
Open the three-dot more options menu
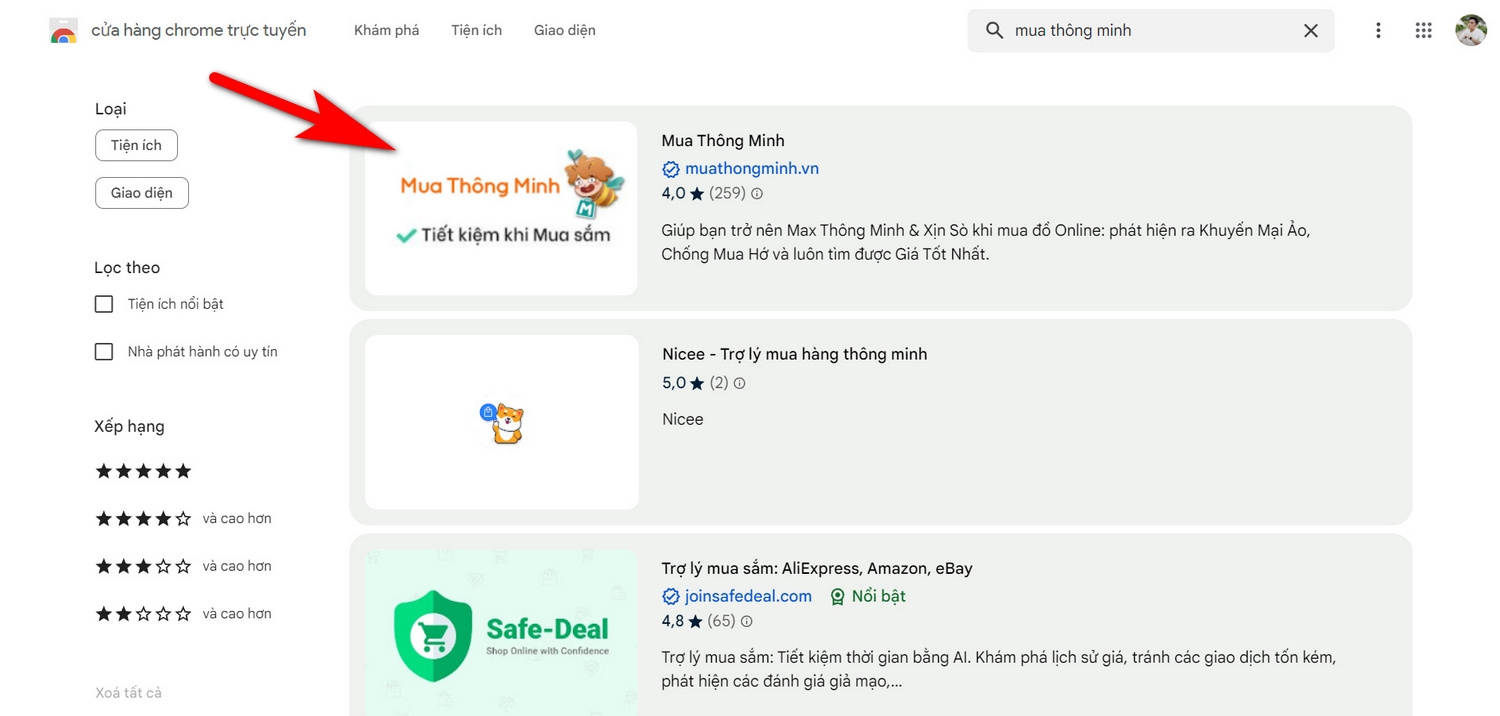tap(1378, 31)
